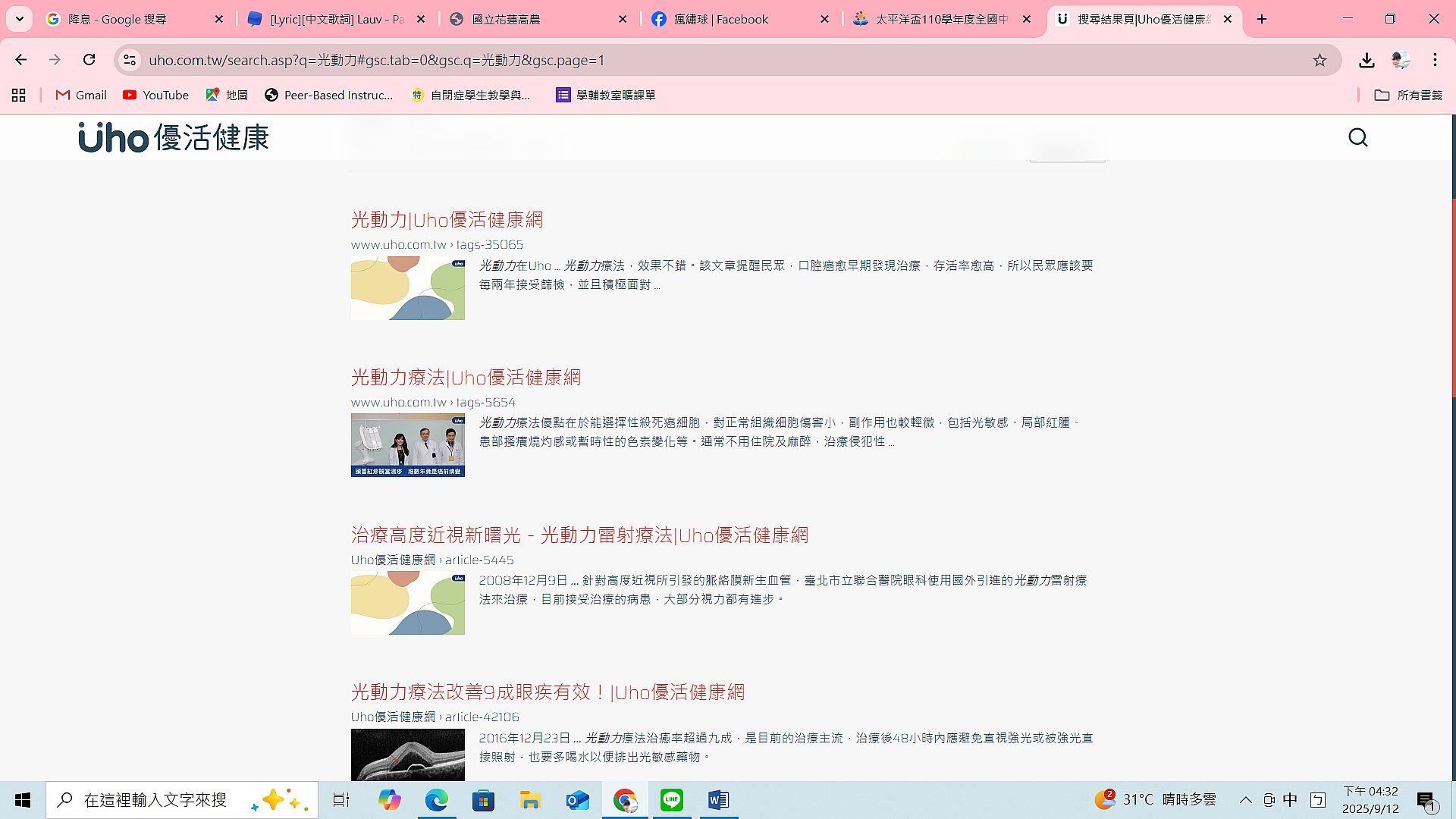Open the Uho site search magnifier icon
This screenshot has height=819, width=1456.
coord(1357,137)
